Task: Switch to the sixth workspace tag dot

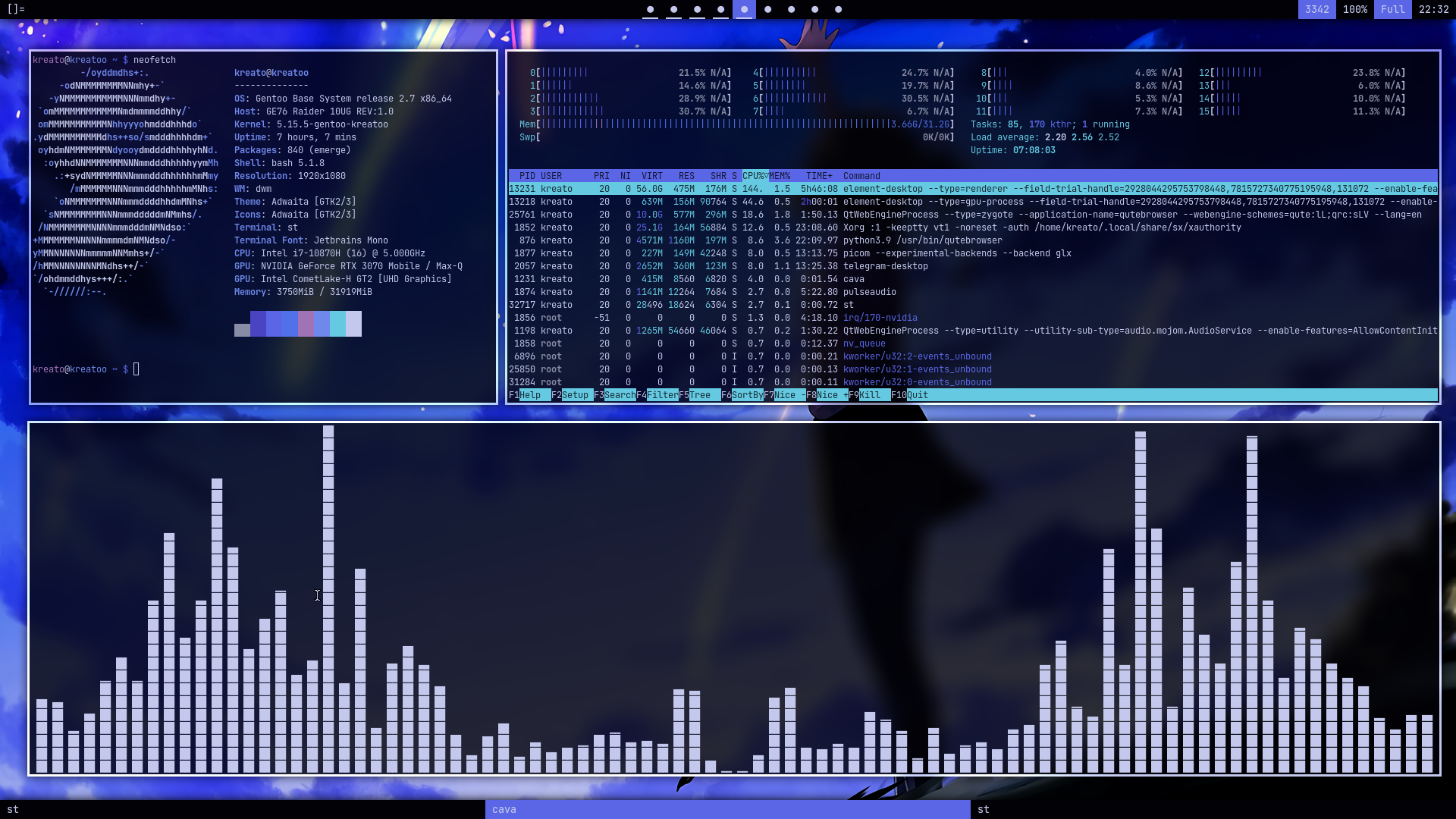Action: [x=767, y=10]
